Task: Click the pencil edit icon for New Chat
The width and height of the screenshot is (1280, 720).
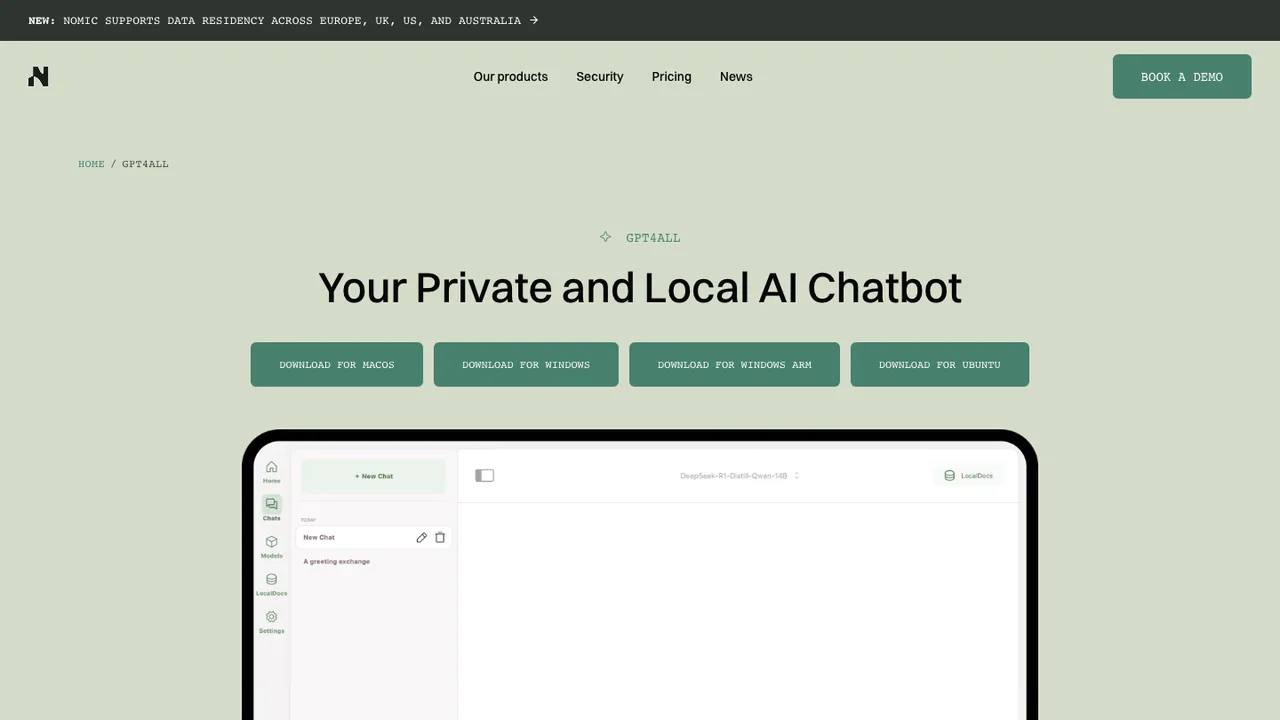Action: [x=422, y=537]
